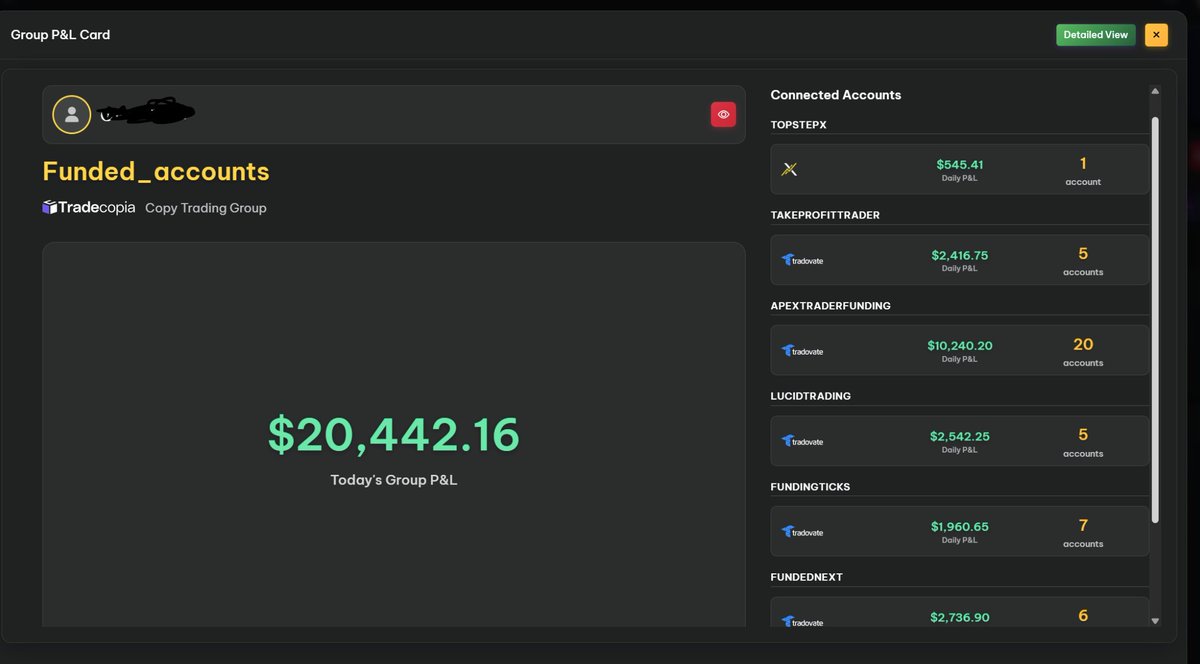Image resolution: width=1200 pixels, height=664 pixels.
Task: Click scrollbar down arrow in accounts list
Action: coord(1155,621)
